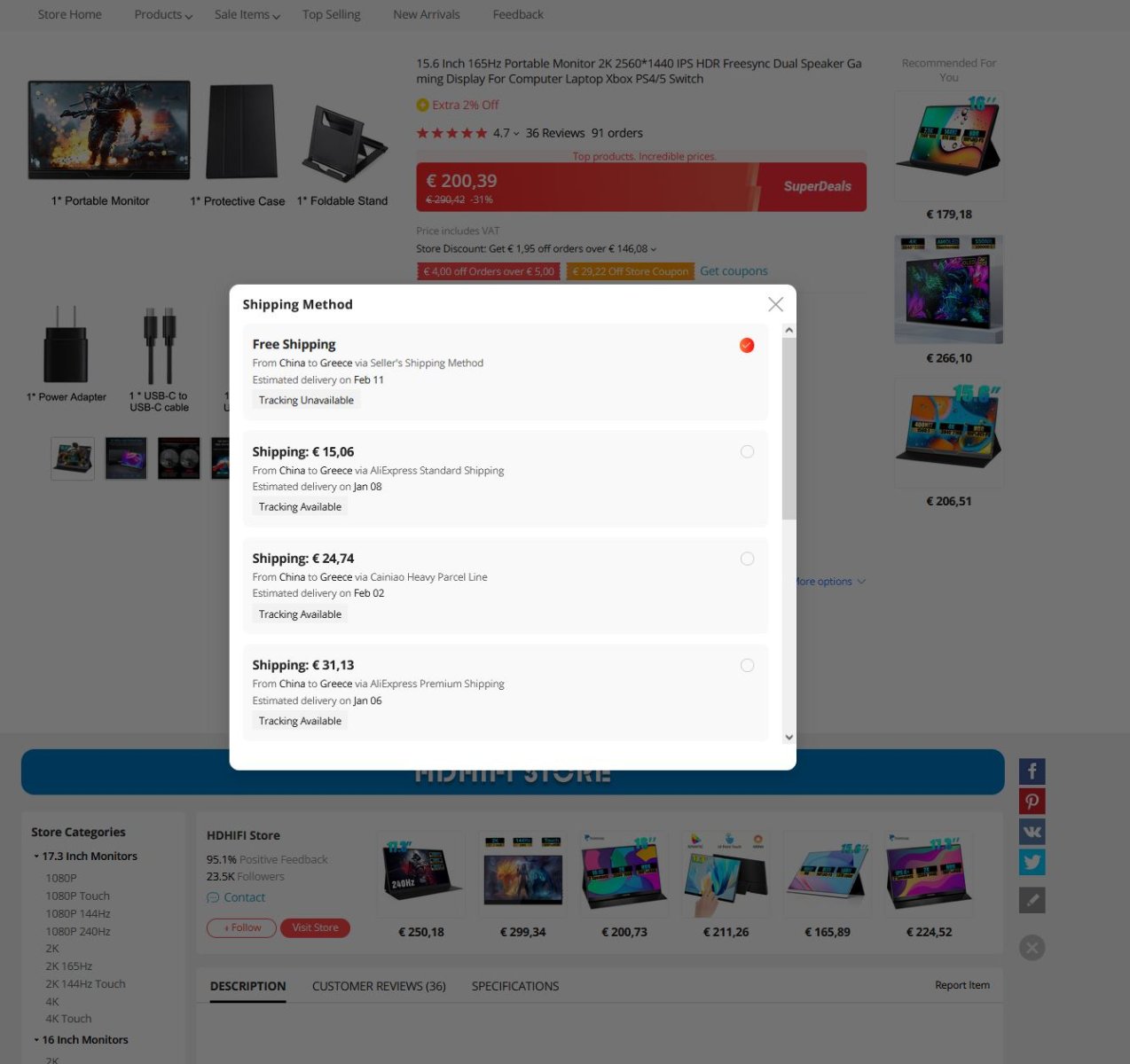
Task: Click the SuperDeals banner label
Action: [x=817, y=186]
